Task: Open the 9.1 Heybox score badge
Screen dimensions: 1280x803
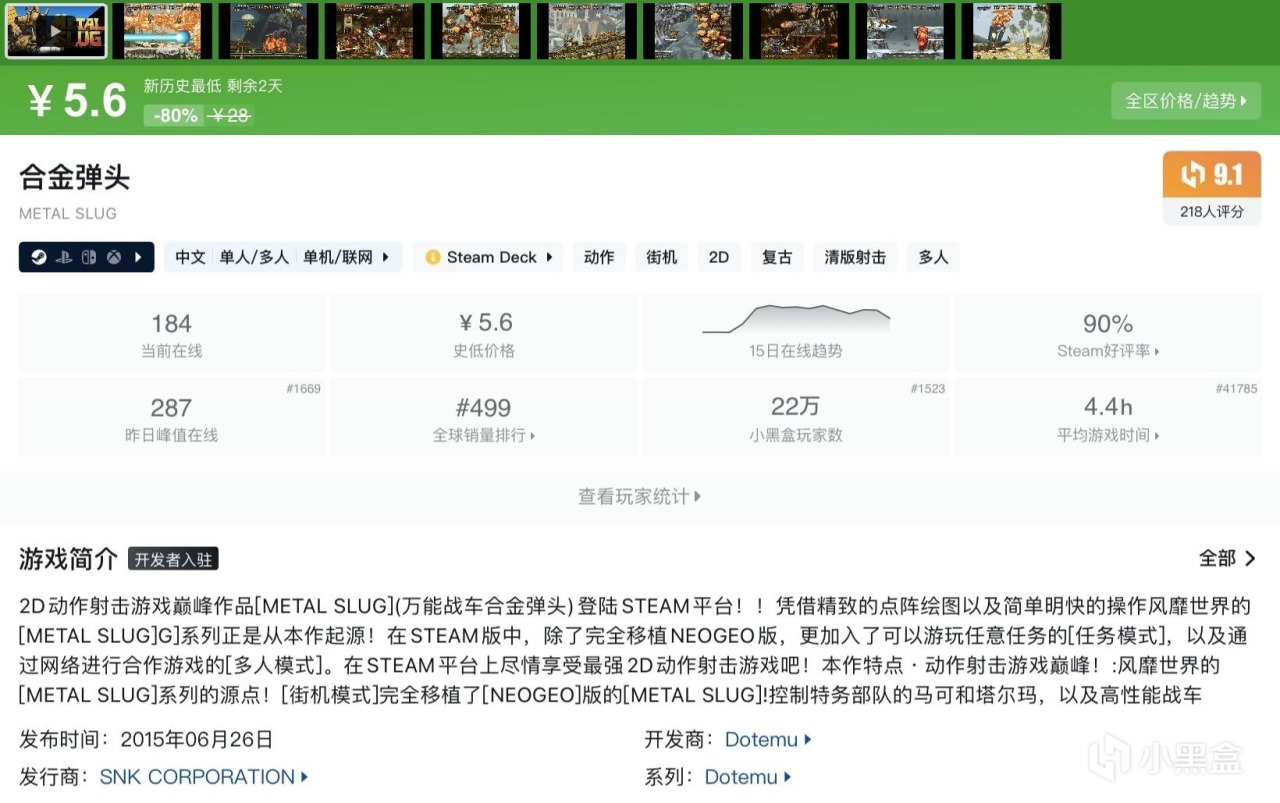Action: [x=1212, y=175]
